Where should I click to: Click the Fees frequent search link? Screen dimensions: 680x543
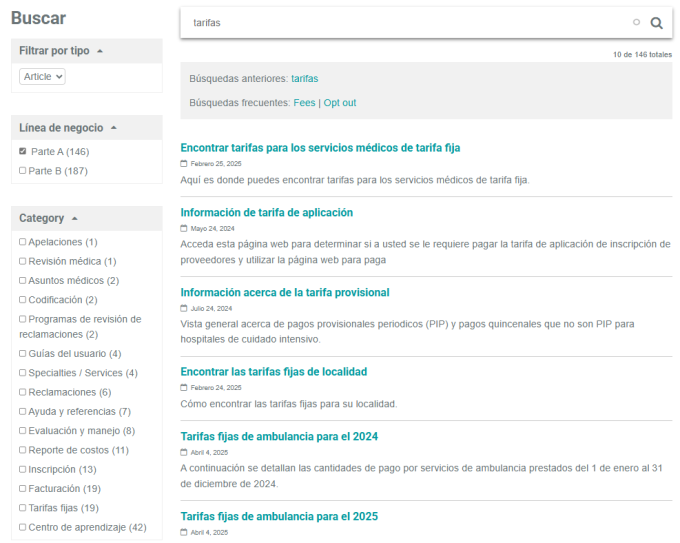pos(304,103)
